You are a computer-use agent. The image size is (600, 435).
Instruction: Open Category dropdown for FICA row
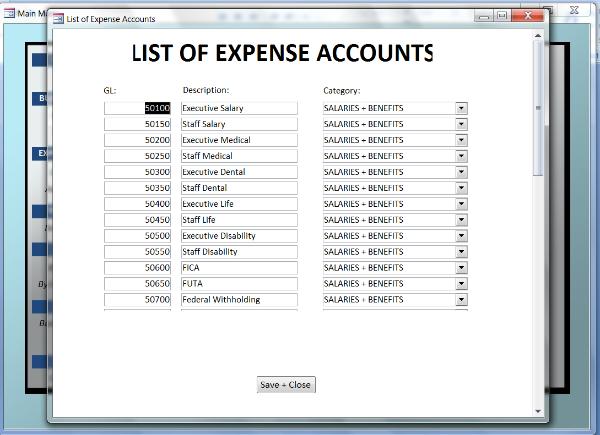(x=461, y=268)
